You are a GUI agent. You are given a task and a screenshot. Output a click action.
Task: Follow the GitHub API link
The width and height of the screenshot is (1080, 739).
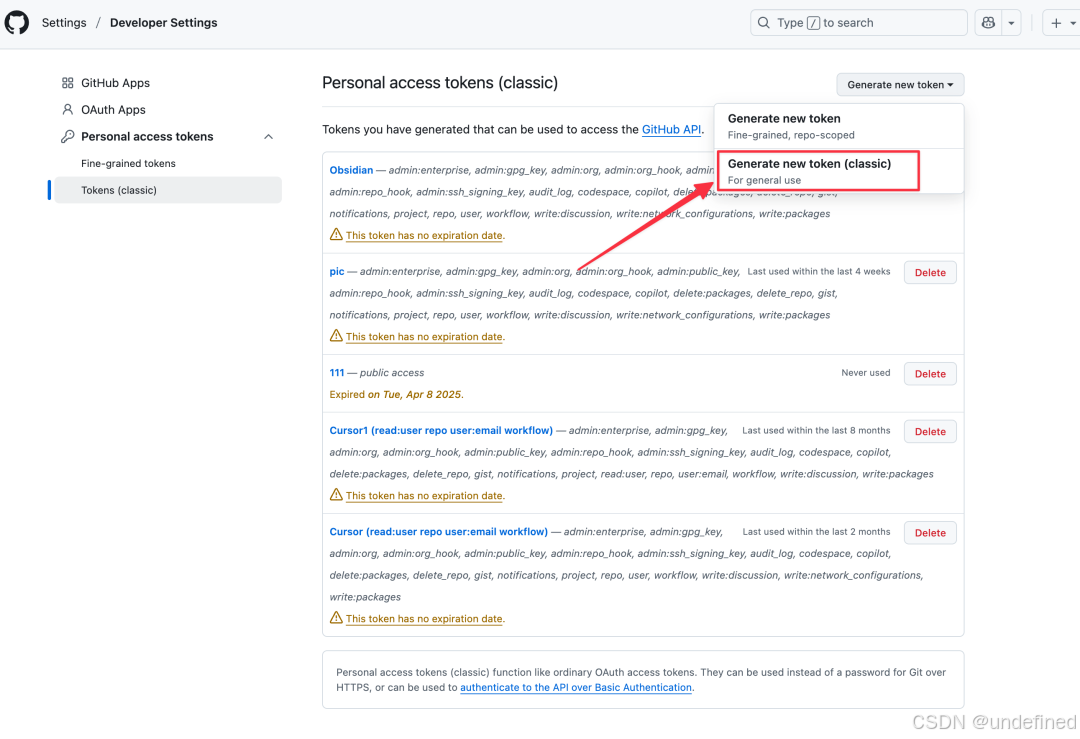(x=672, y=129)
